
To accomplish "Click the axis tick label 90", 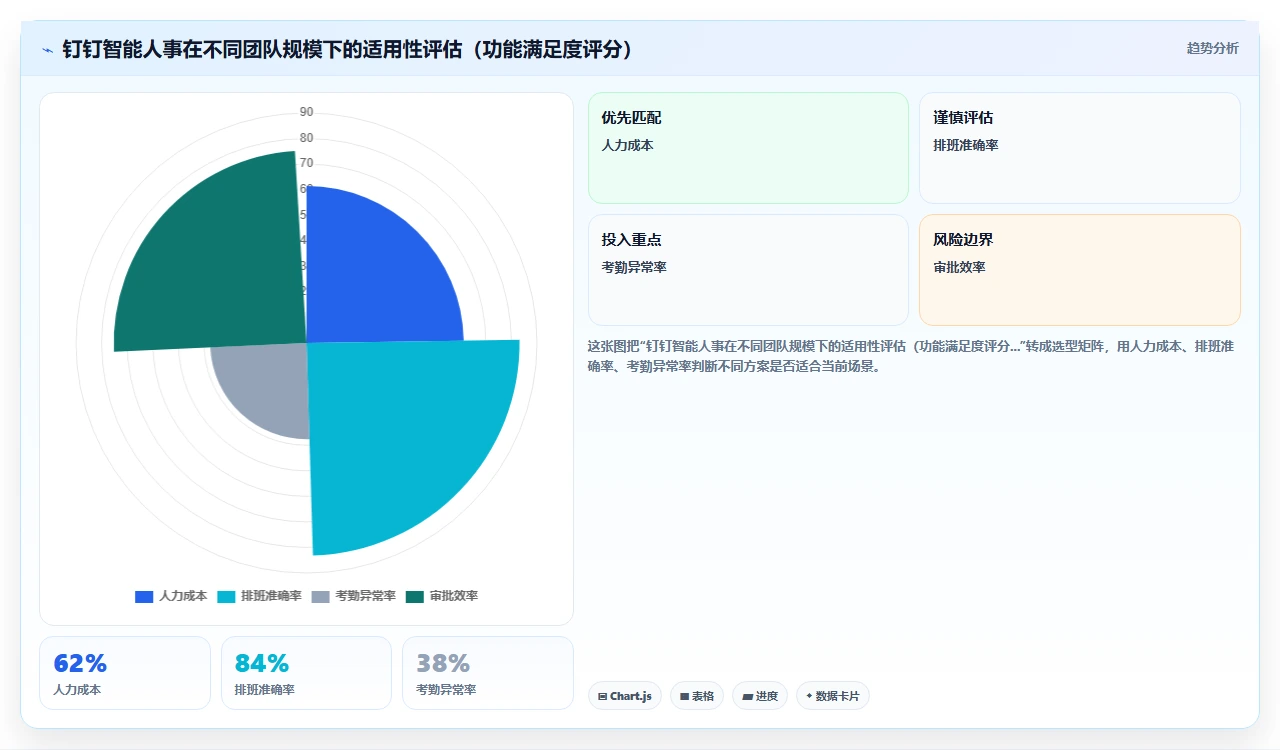I will coord(306,112).
